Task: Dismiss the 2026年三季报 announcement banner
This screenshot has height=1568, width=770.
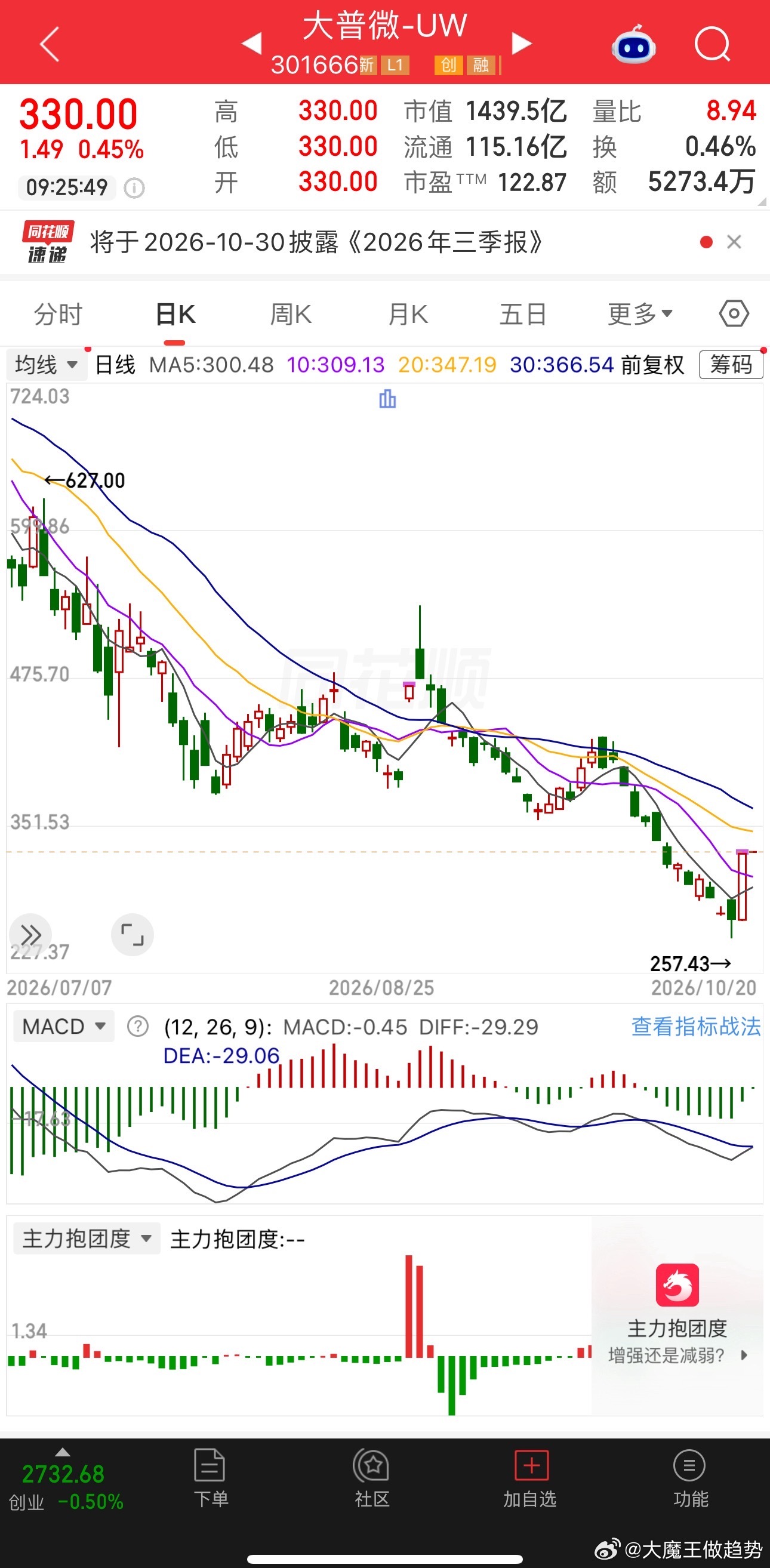Action: pyautogui.click(x=734, y=242)
